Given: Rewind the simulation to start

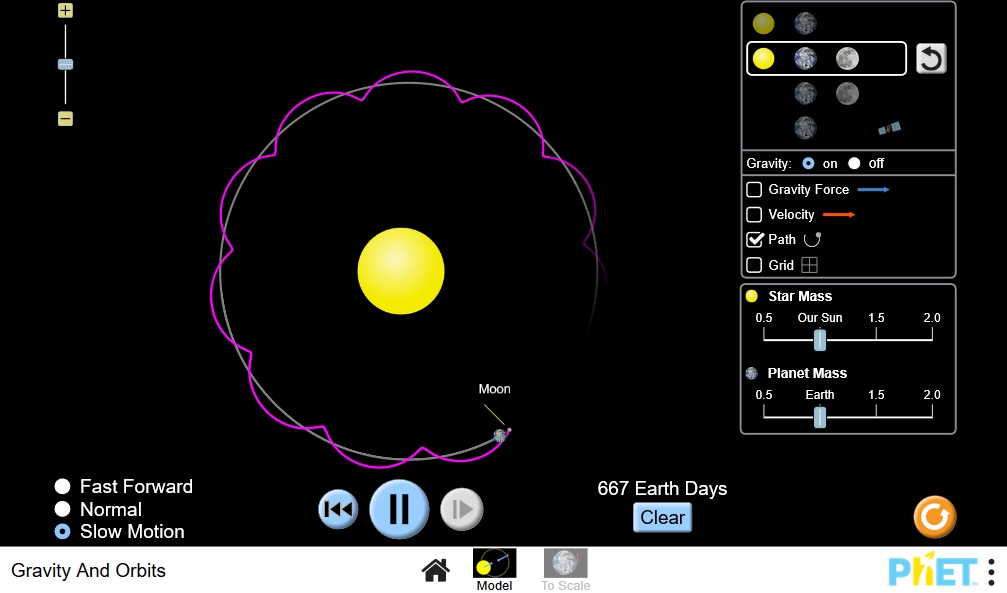Looking at the screenshot, I should (x=338, y=509).
